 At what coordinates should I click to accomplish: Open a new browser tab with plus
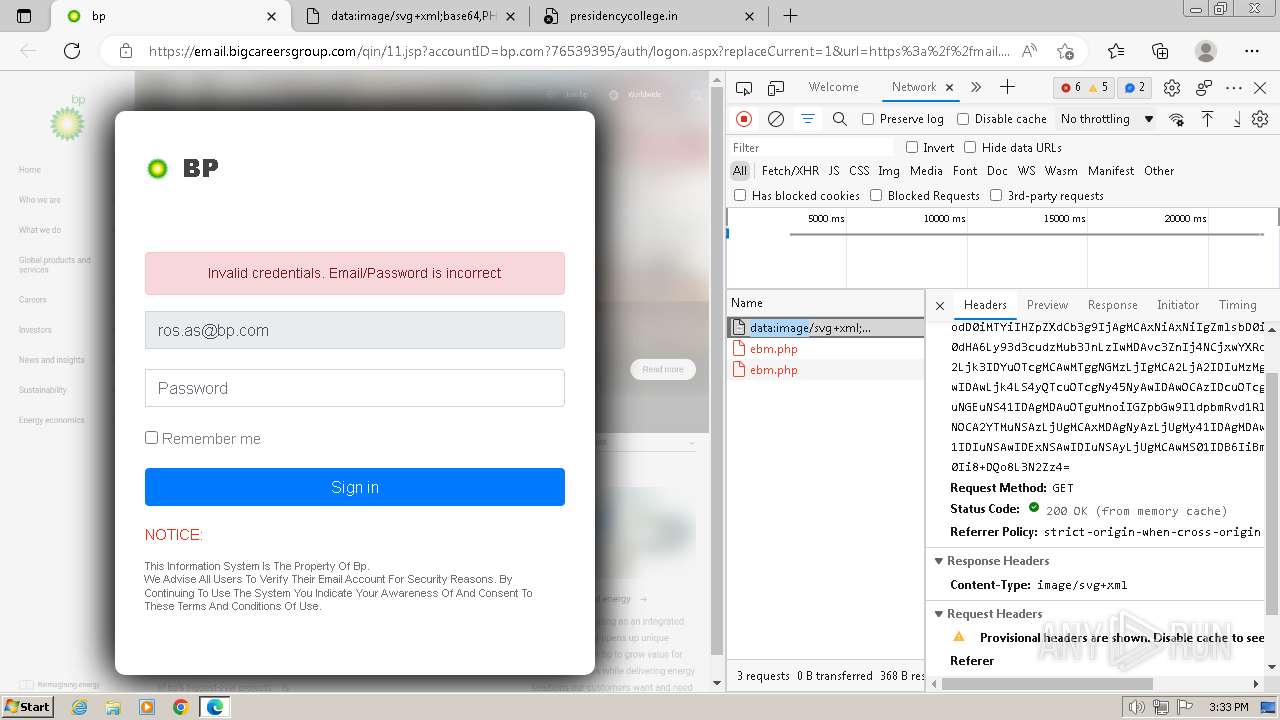(x=790, y=16)
